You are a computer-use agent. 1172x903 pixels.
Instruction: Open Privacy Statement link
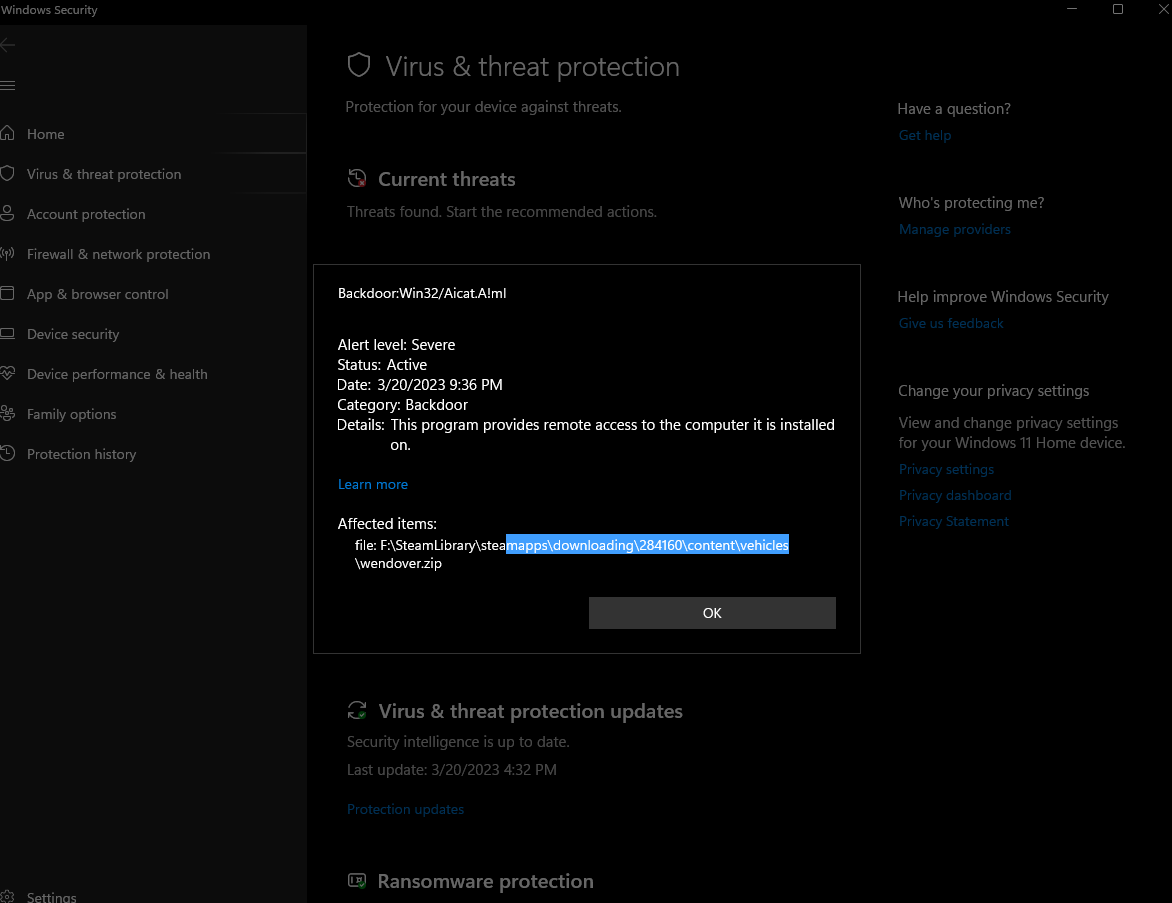click(953, 522)
